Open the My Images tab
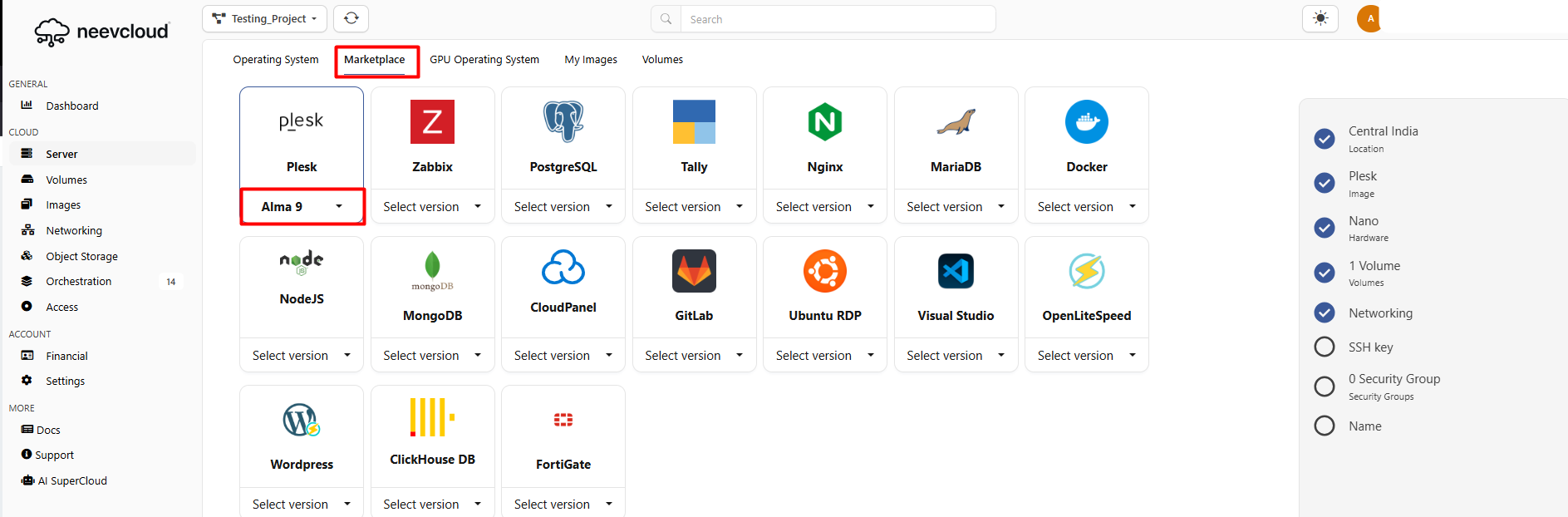This screenshot has height=517, width=1568. pyautogui.click(x=590, y=60)
